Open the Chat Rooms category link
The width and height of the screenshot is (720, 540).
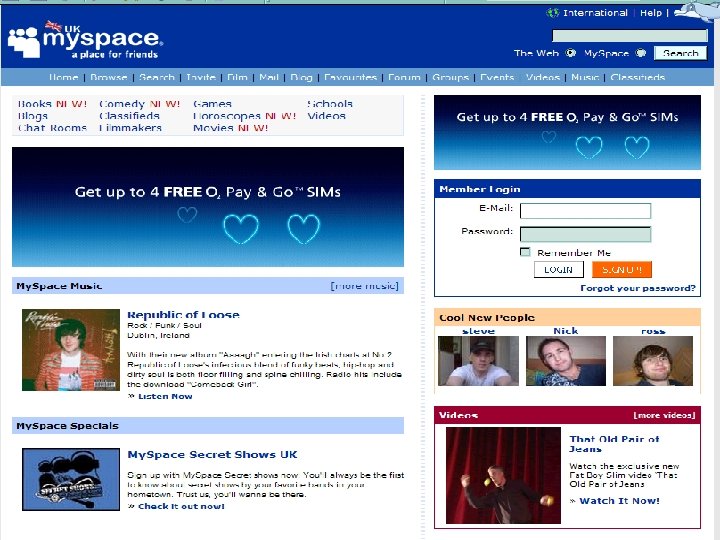[52, 128]
